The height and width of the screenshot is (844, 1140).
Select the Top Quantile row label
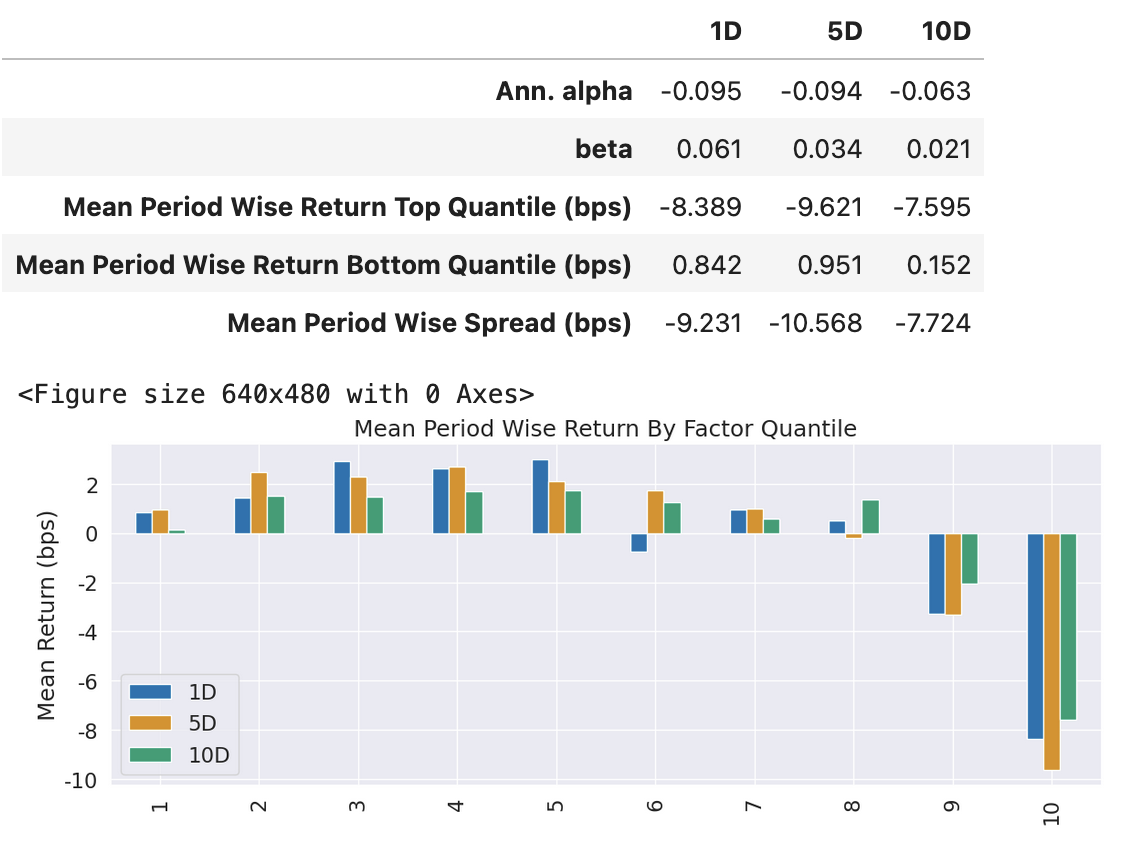point(347,208)
